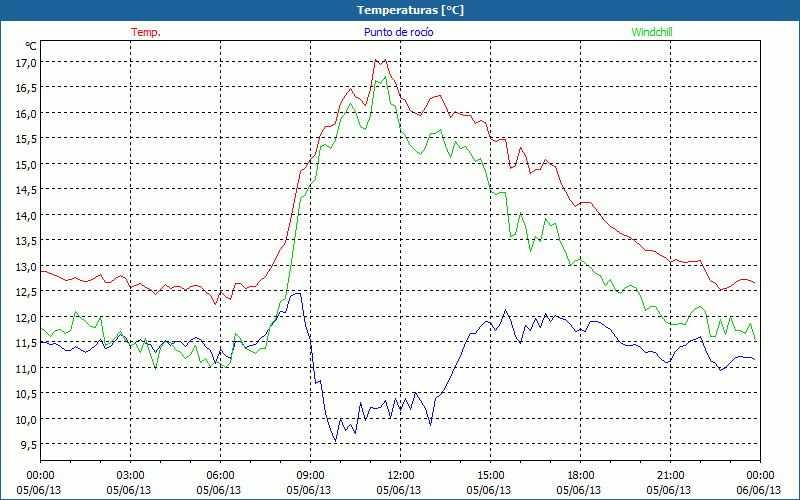Screen dimensions: 800x500
Task: Click the "05/06/13" date beneath 09:00
Action: [x=309, y=490]
